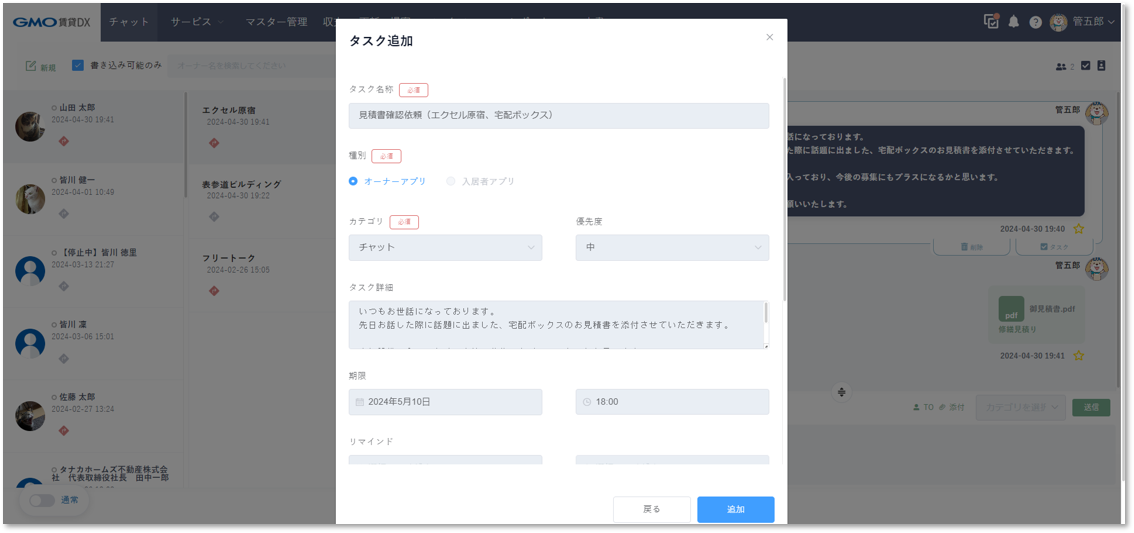Image resolution: width=1134 pixels, height=533 pixels.
Task: Open the 御見積書.pdf attachment icon
Action: [x=1011, y=309]
